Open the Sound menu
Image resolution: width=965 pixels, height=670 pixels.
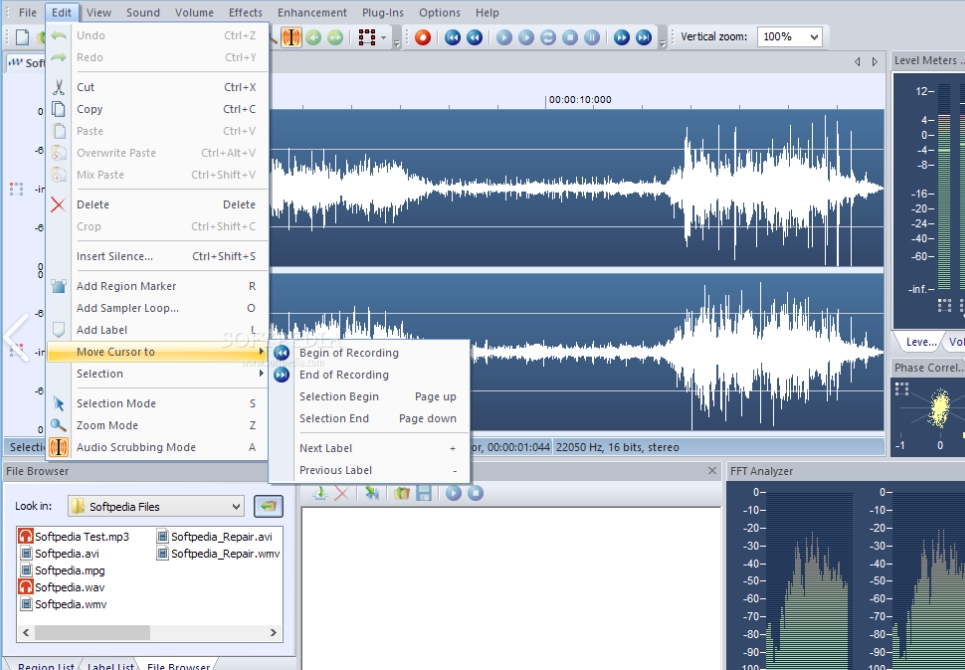143,12
